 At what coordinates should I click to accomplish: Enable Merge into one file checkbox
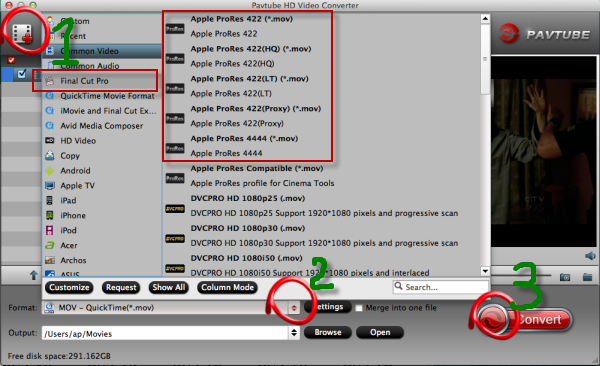coord(359,308)
